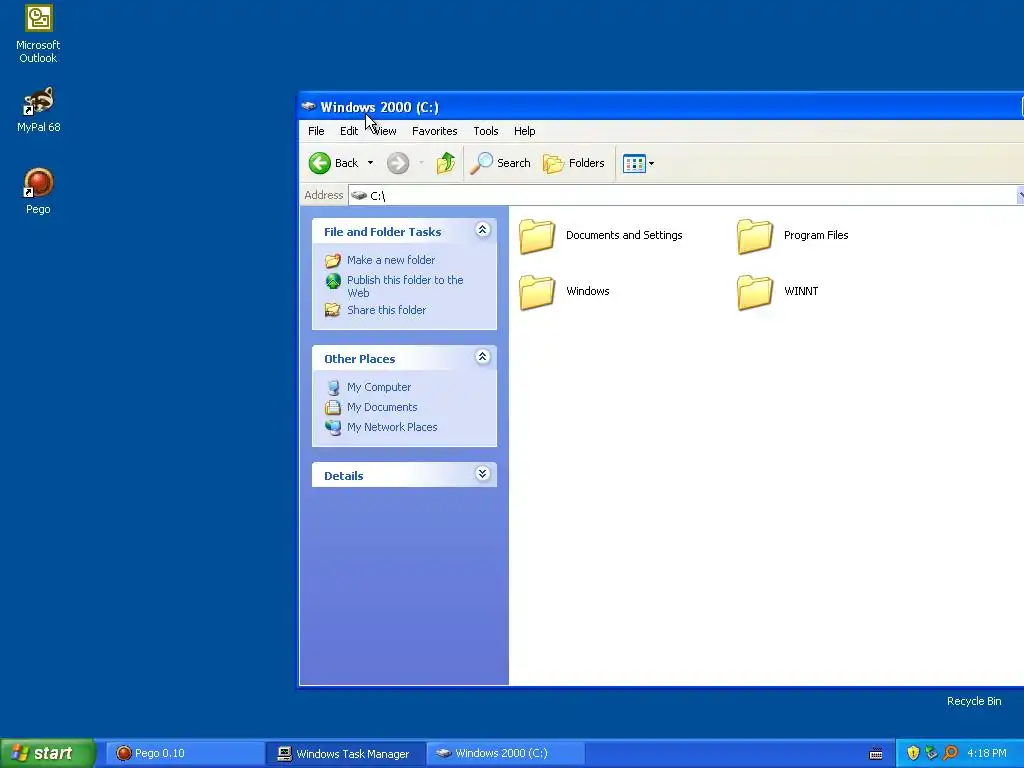Open the Tools menu
1024x768 pixels.
(486, 131)
